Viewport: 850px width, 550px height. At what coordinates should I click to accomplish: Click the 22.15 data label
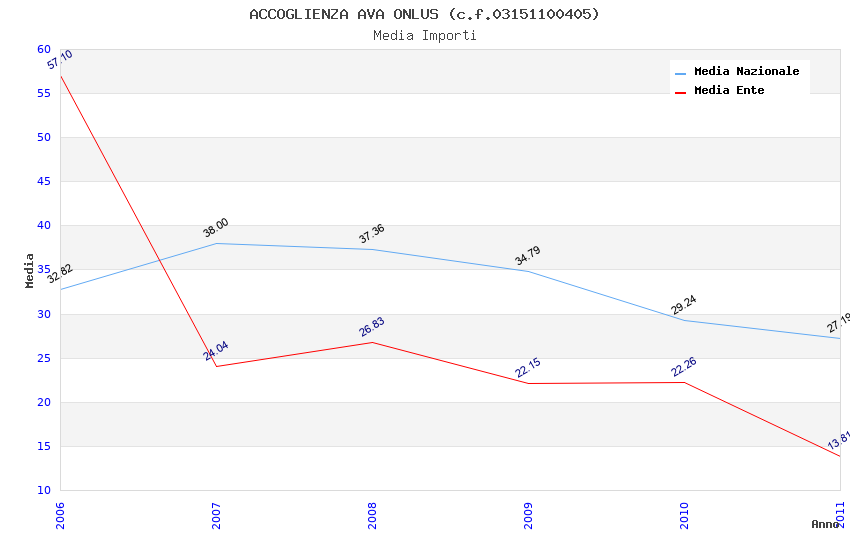(528, 368)
